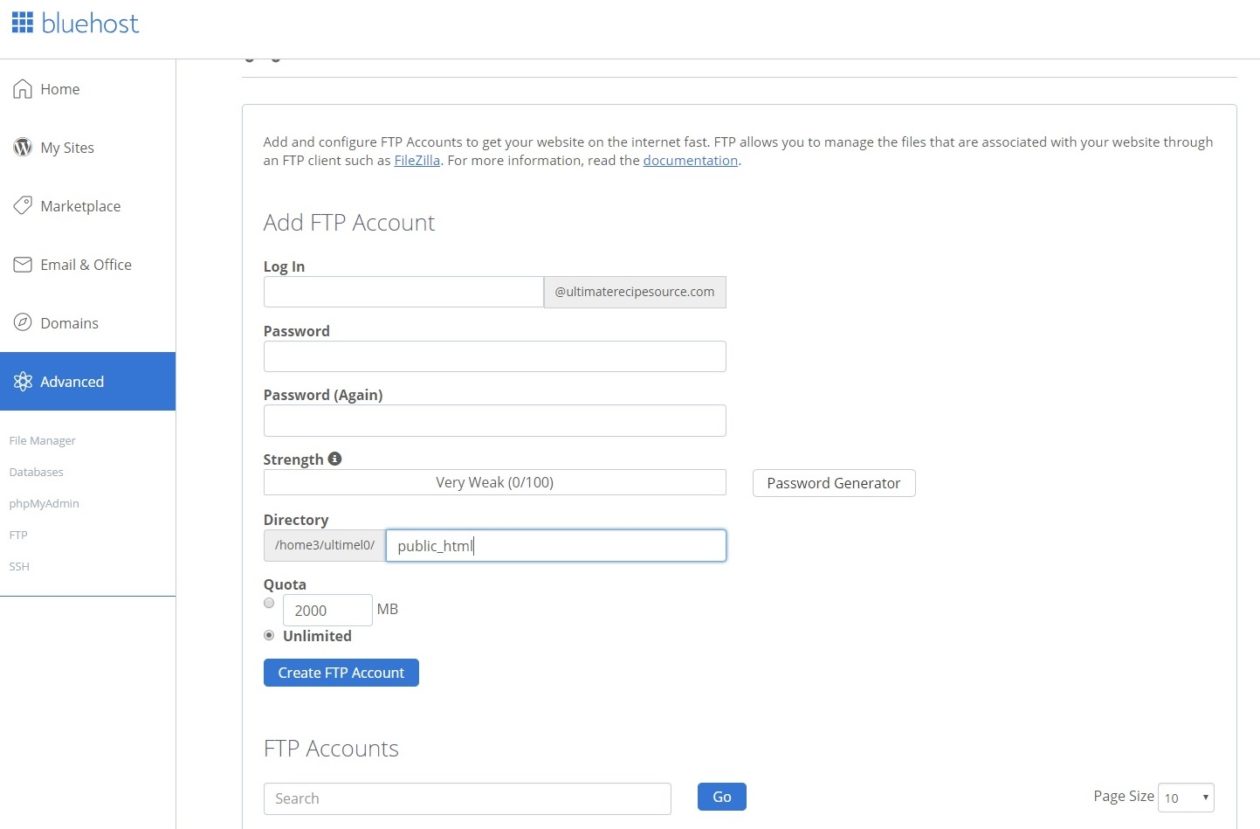The height and width of the screenshot is (829, 1260).
Task: Open File Manager from sidebar menu
Action: click(x=41, y=440)
